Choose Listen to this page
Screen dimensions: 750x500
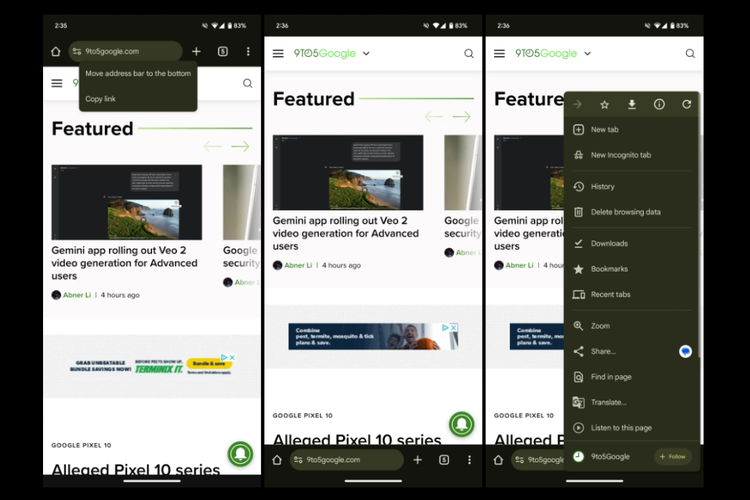pos(631,428)
